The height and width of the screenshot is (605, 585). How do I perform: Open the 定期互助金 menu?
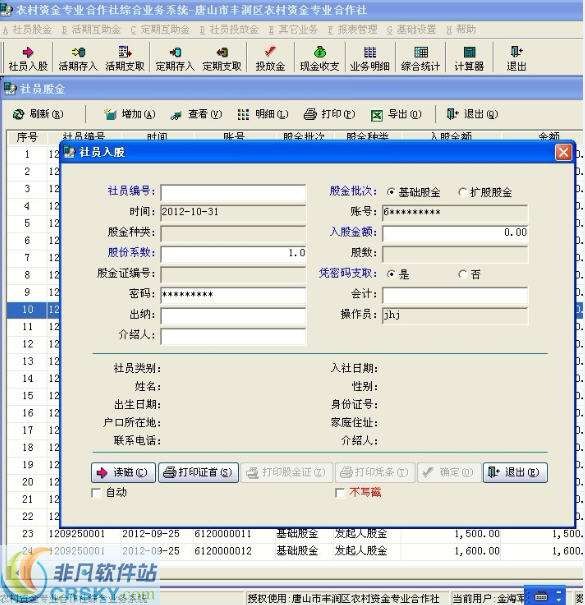[x=160, y=29]
